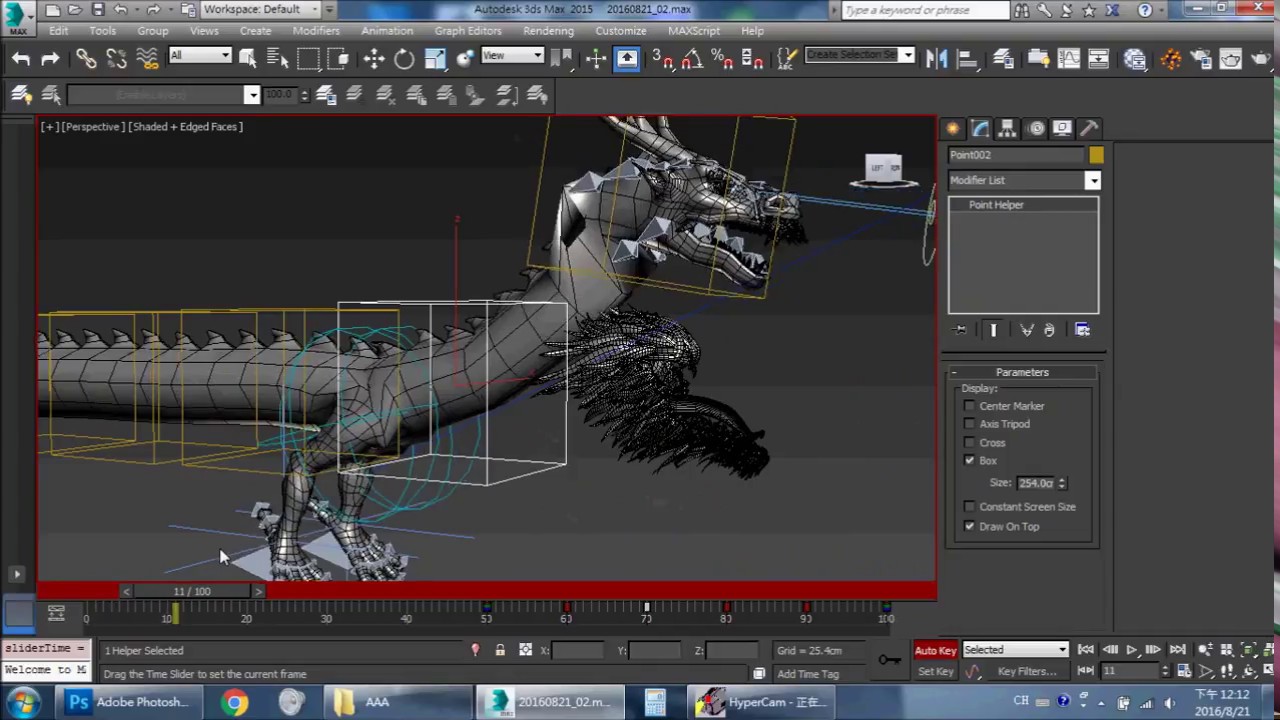Viewport: 1280px width, 720px height.
Task: Switch to the Modify panel tab
Action: click(980, 128)
